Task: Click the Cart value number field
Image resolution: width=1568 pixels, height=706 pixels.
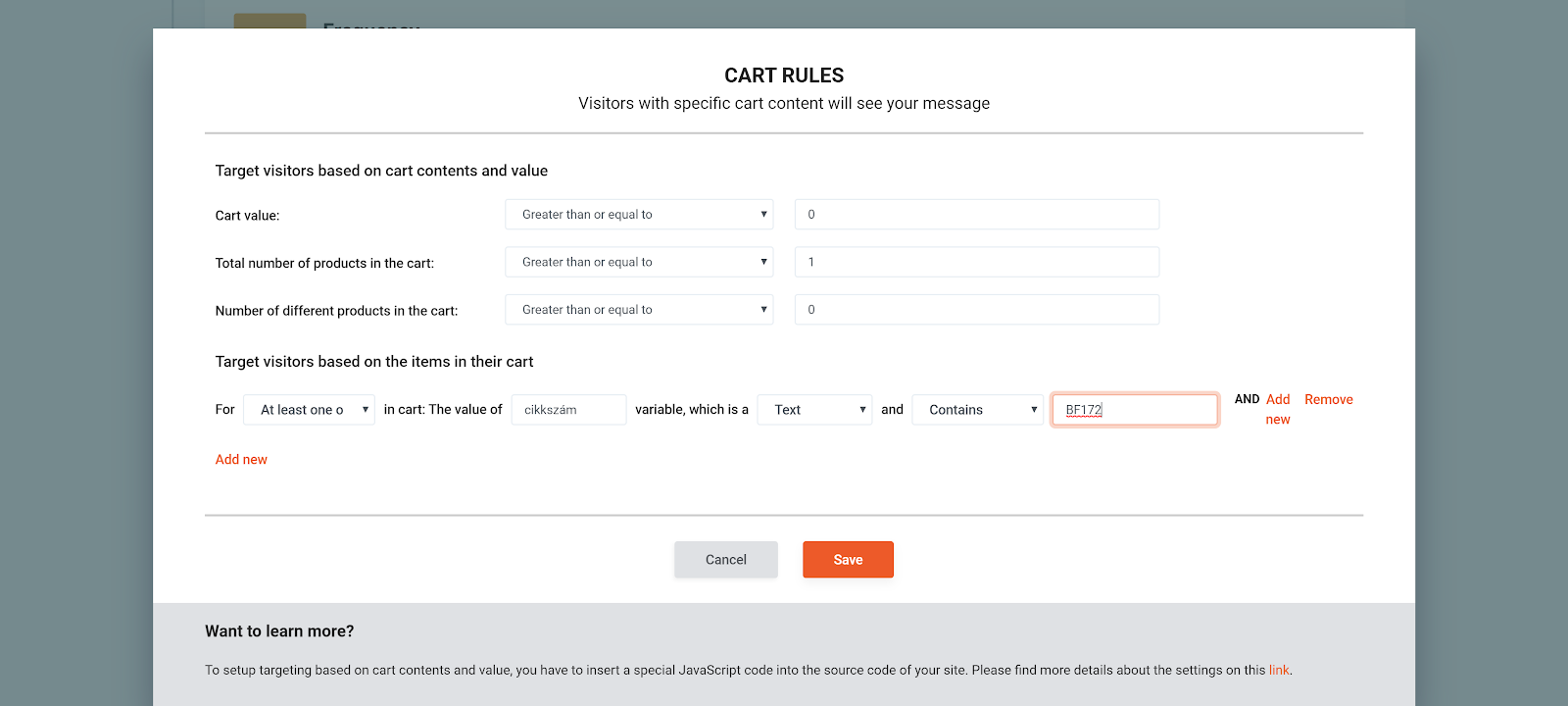Action: pyautogui.click(x=976, y=215)
